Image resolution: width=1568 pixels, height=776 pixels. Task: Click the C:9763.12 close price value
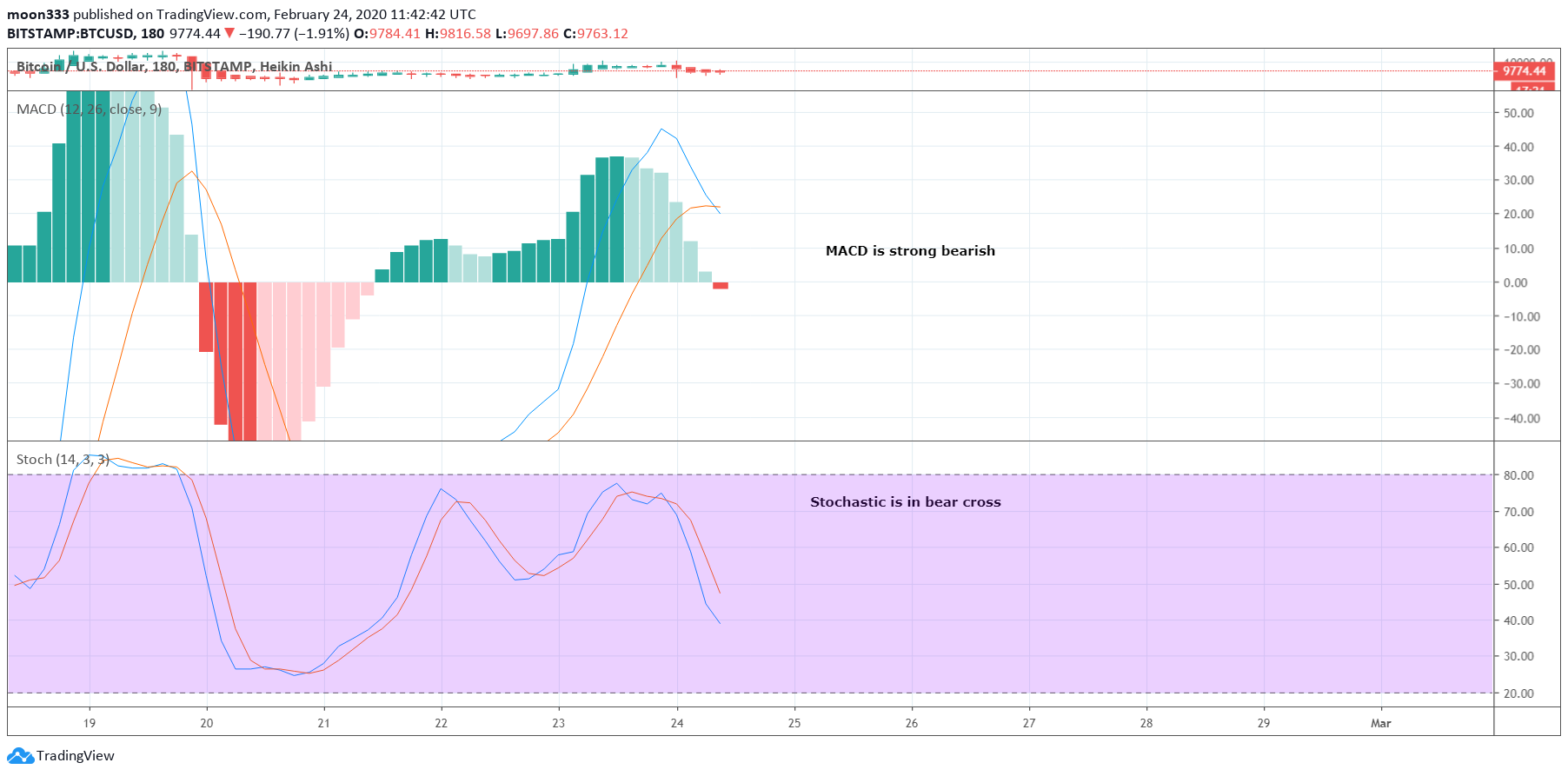(x=595, y=34)
